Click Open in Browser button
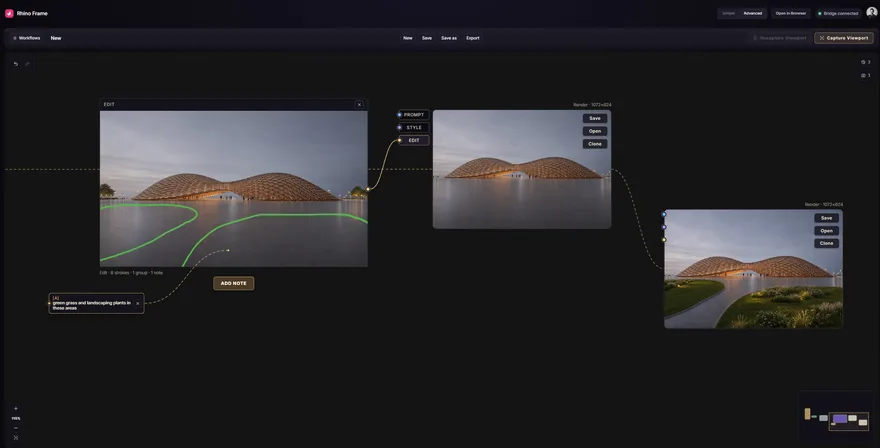 click(791, 13)
